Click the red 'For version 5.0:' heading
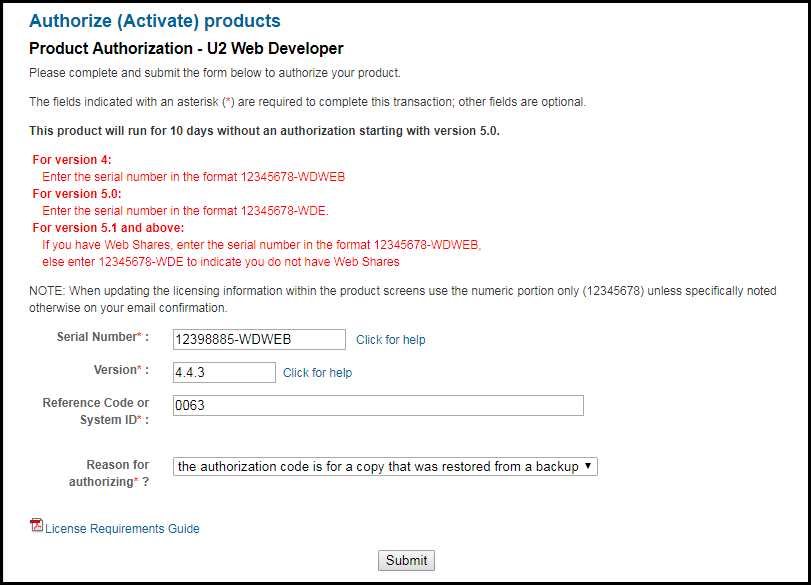Screen dimensions: 811x585 (x=77, y=194)
